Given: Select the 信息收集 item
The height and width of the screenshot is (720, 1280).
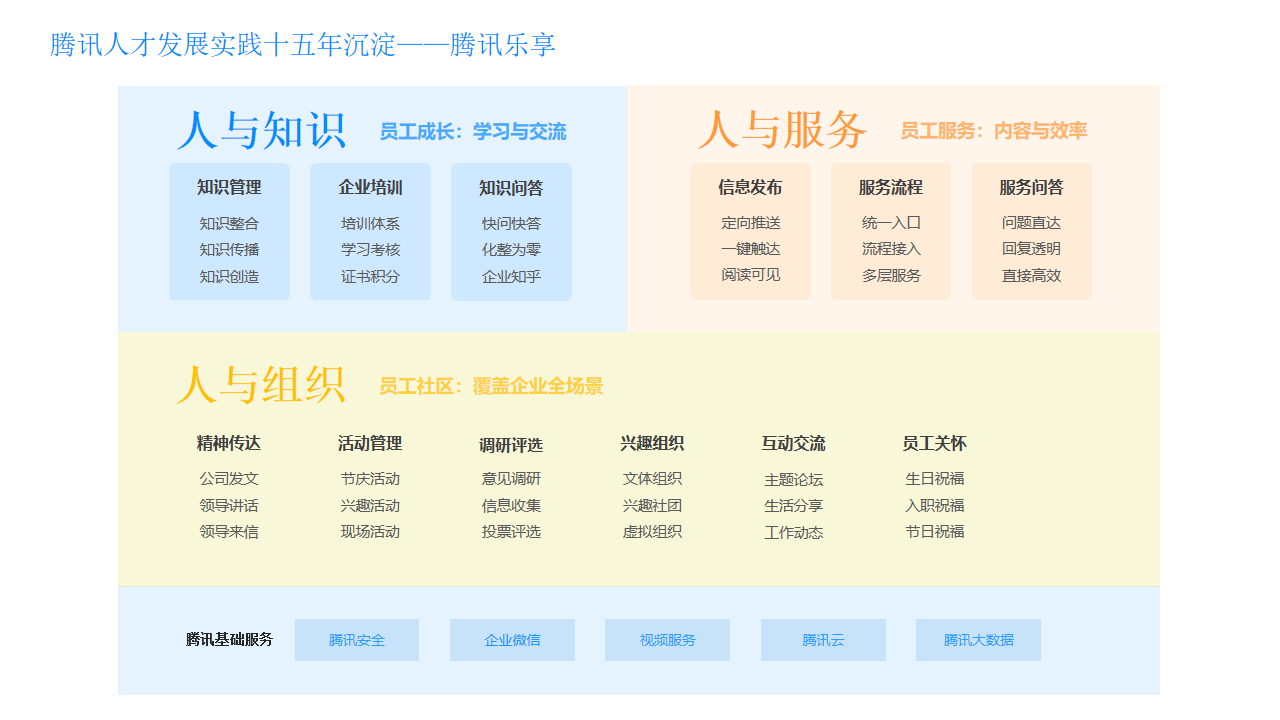Looking at the screenshot, I should coord(511,505).
